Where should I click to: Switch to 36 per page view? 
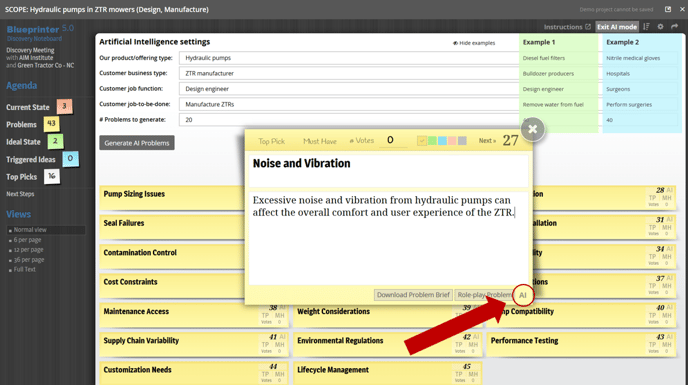(x=29, y=259)
